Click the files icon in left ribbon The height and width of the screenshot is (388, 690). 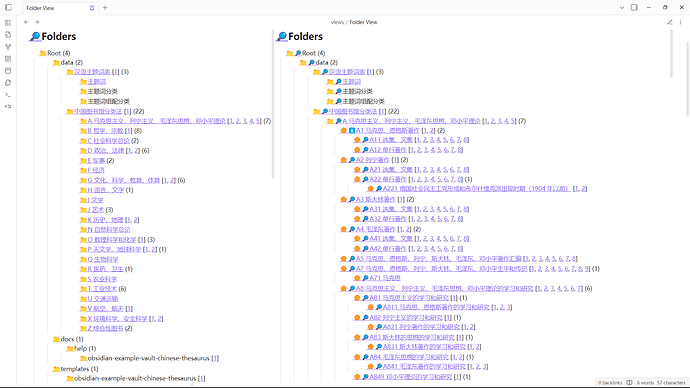[x=8, y=35]
